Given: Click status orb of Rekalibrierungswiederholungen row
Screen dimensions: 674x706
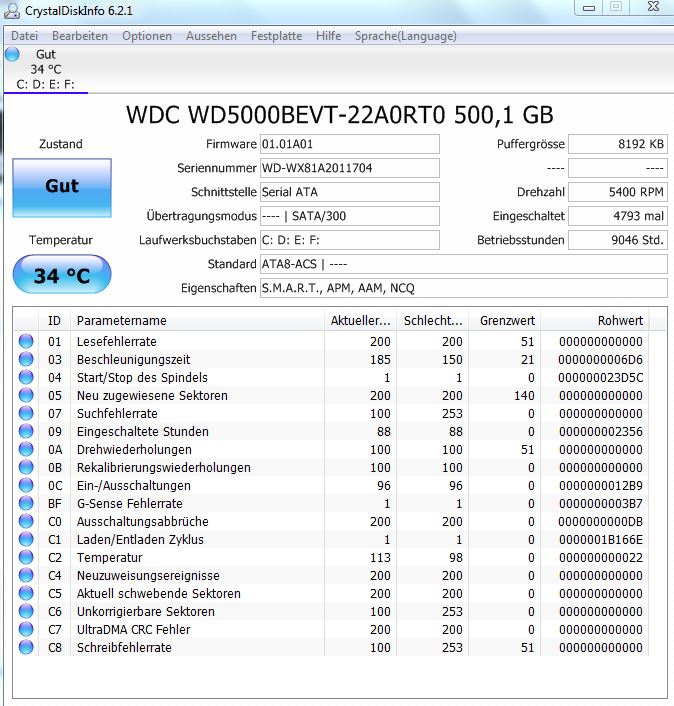Looking at the screenshot, I should point(26,467).
